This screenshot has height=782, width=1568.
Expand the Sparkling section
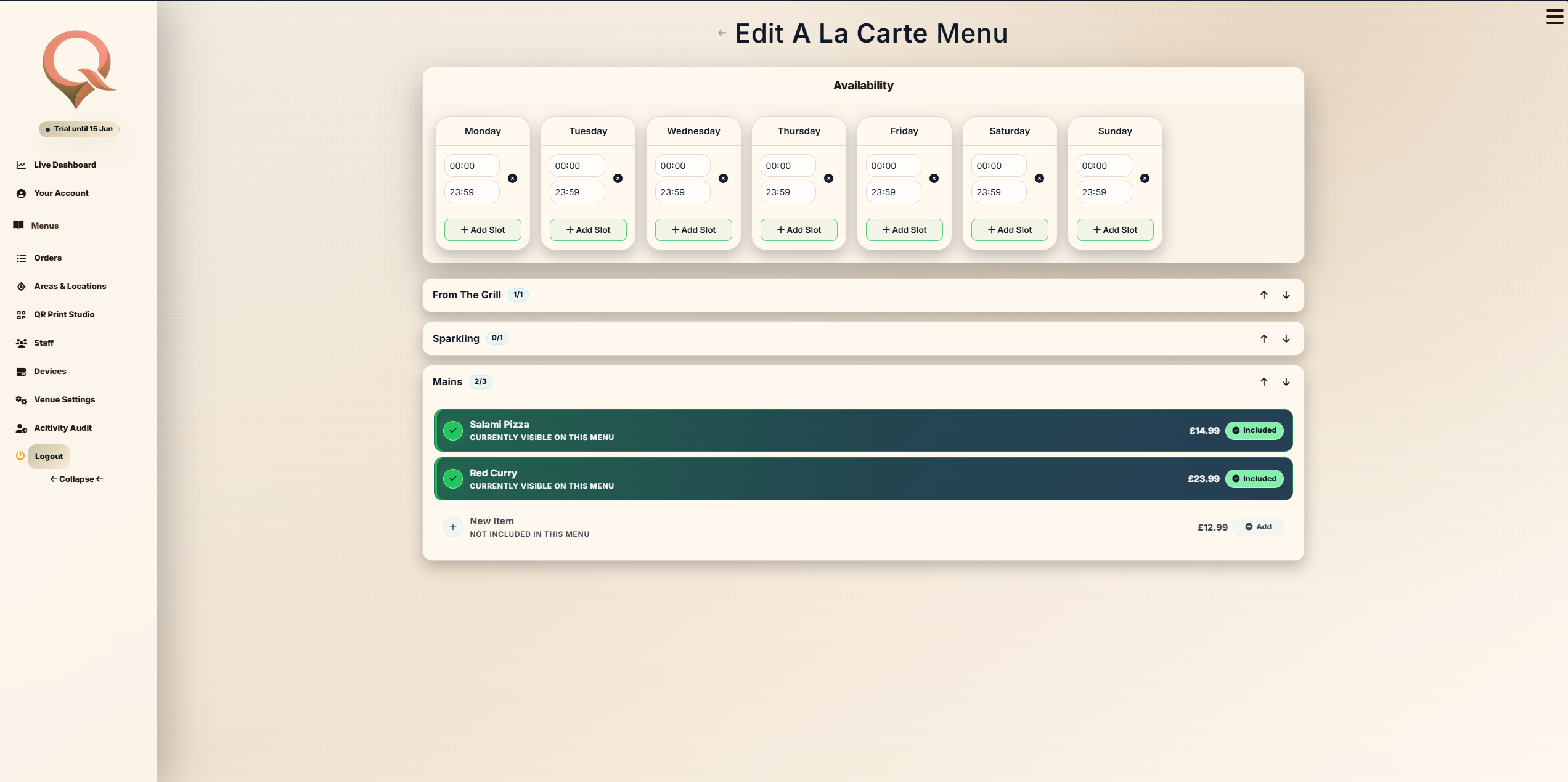pyautogui.click(x=863, y=339)
